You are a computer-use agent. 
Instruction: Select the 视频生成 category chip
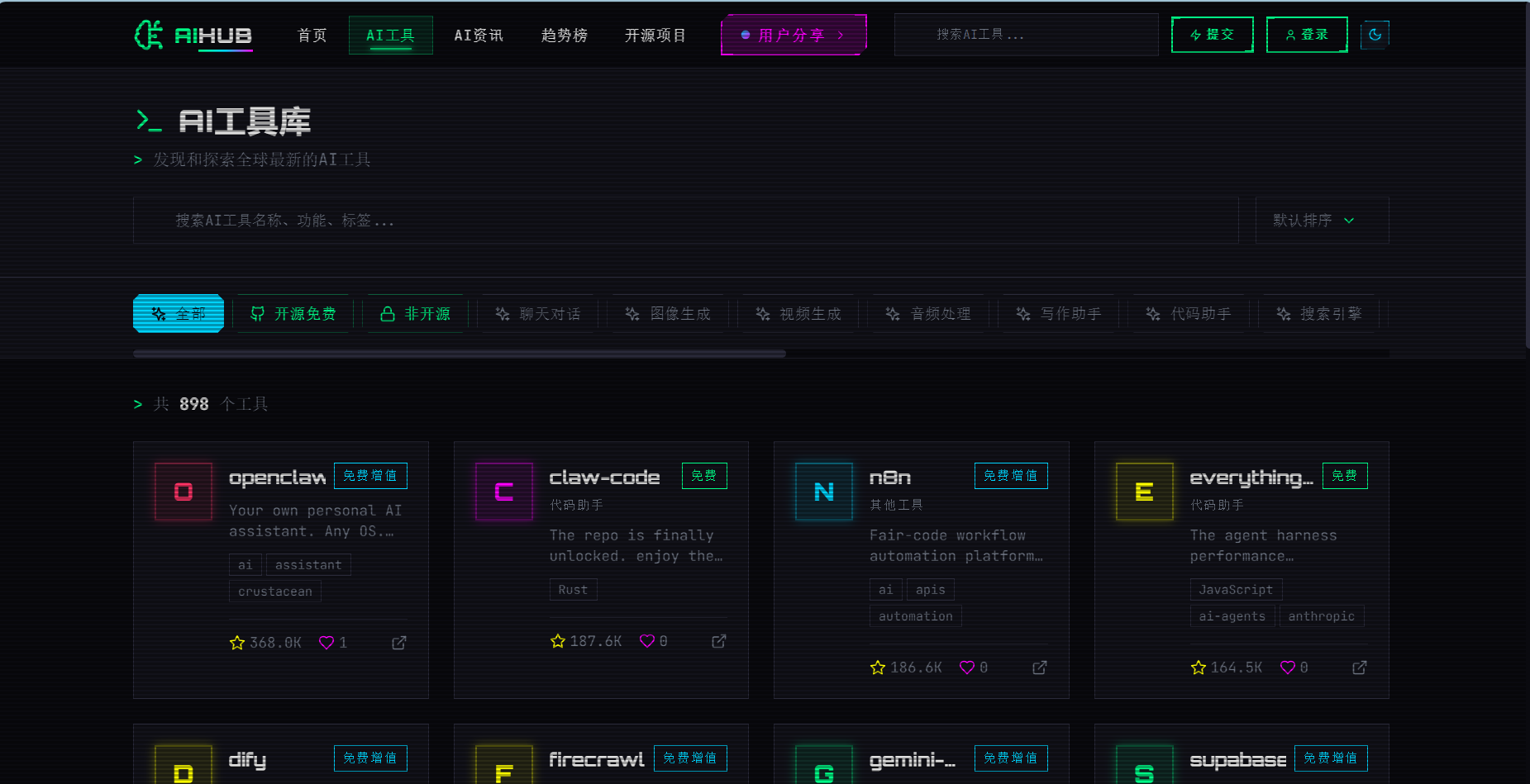798,314
